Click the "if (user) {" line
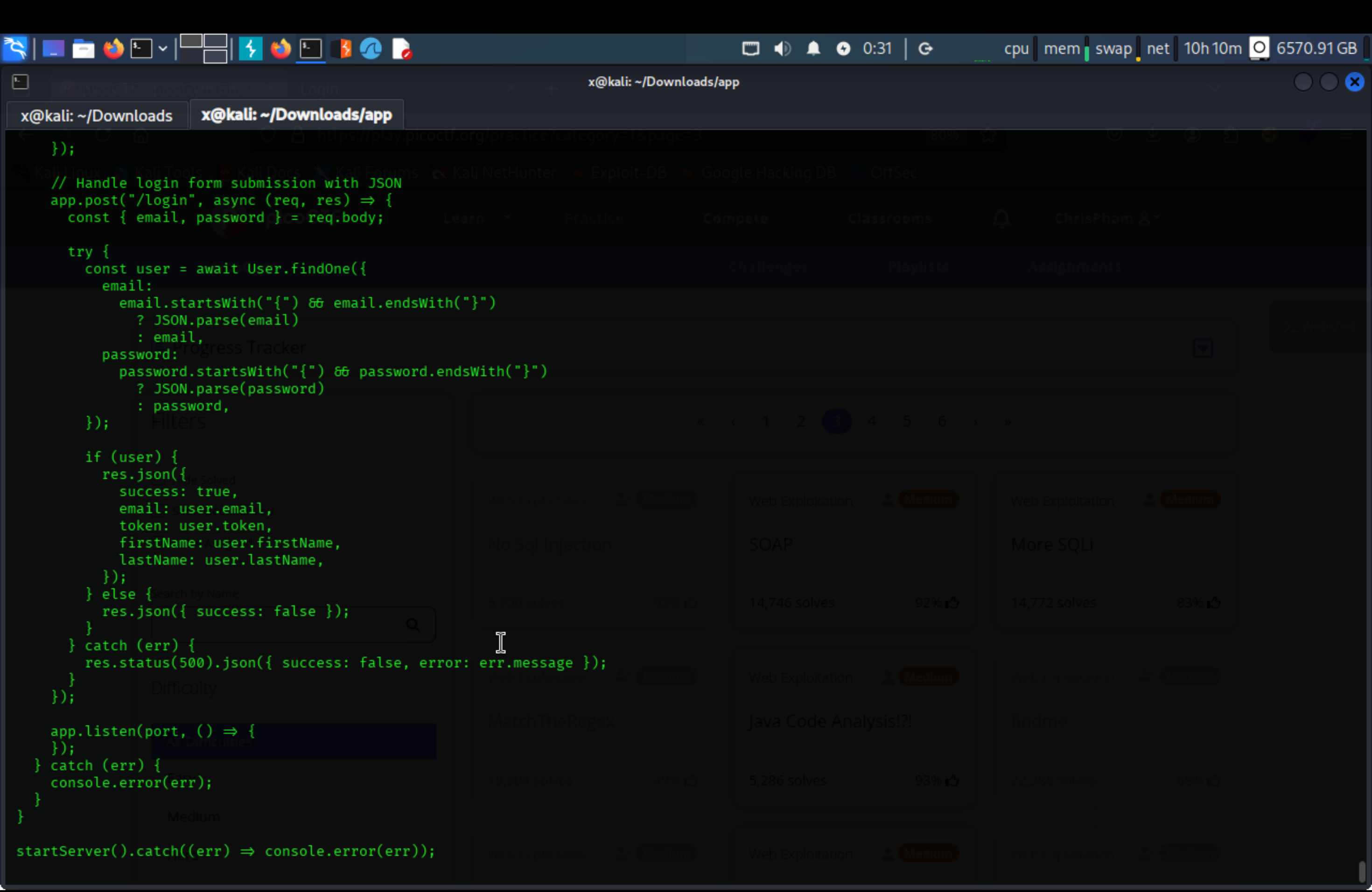This screenshot has height=892, width=1372. [132, 458]
